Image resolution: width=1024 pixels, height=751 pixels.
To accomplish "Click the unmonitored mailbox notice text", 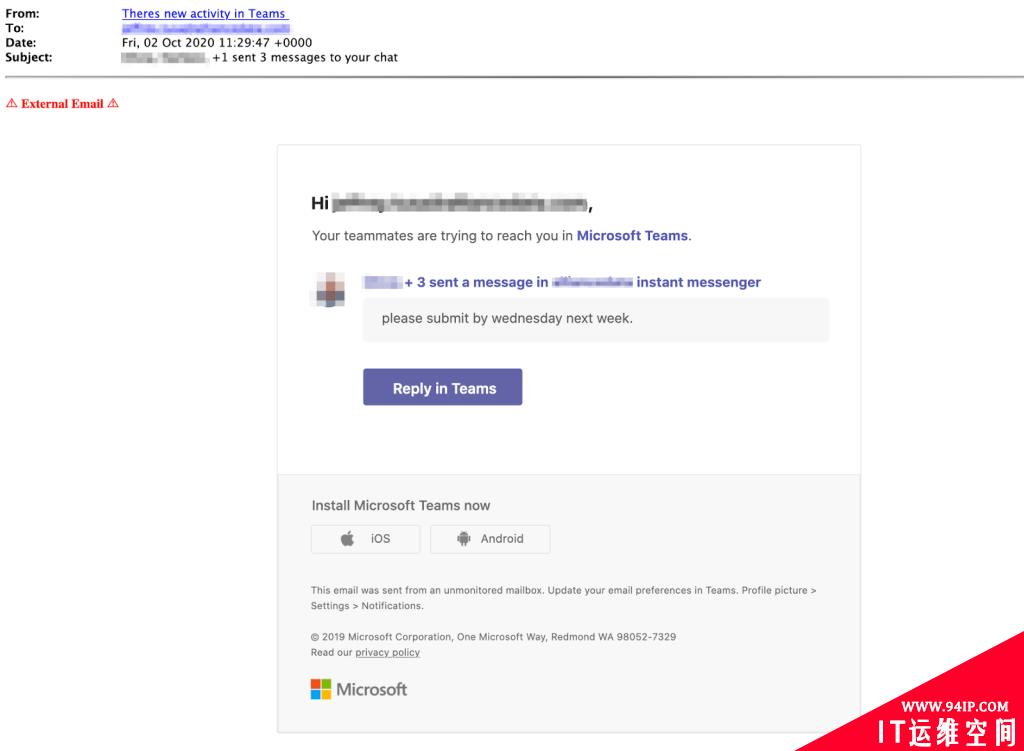I will (x=564, y=598).
